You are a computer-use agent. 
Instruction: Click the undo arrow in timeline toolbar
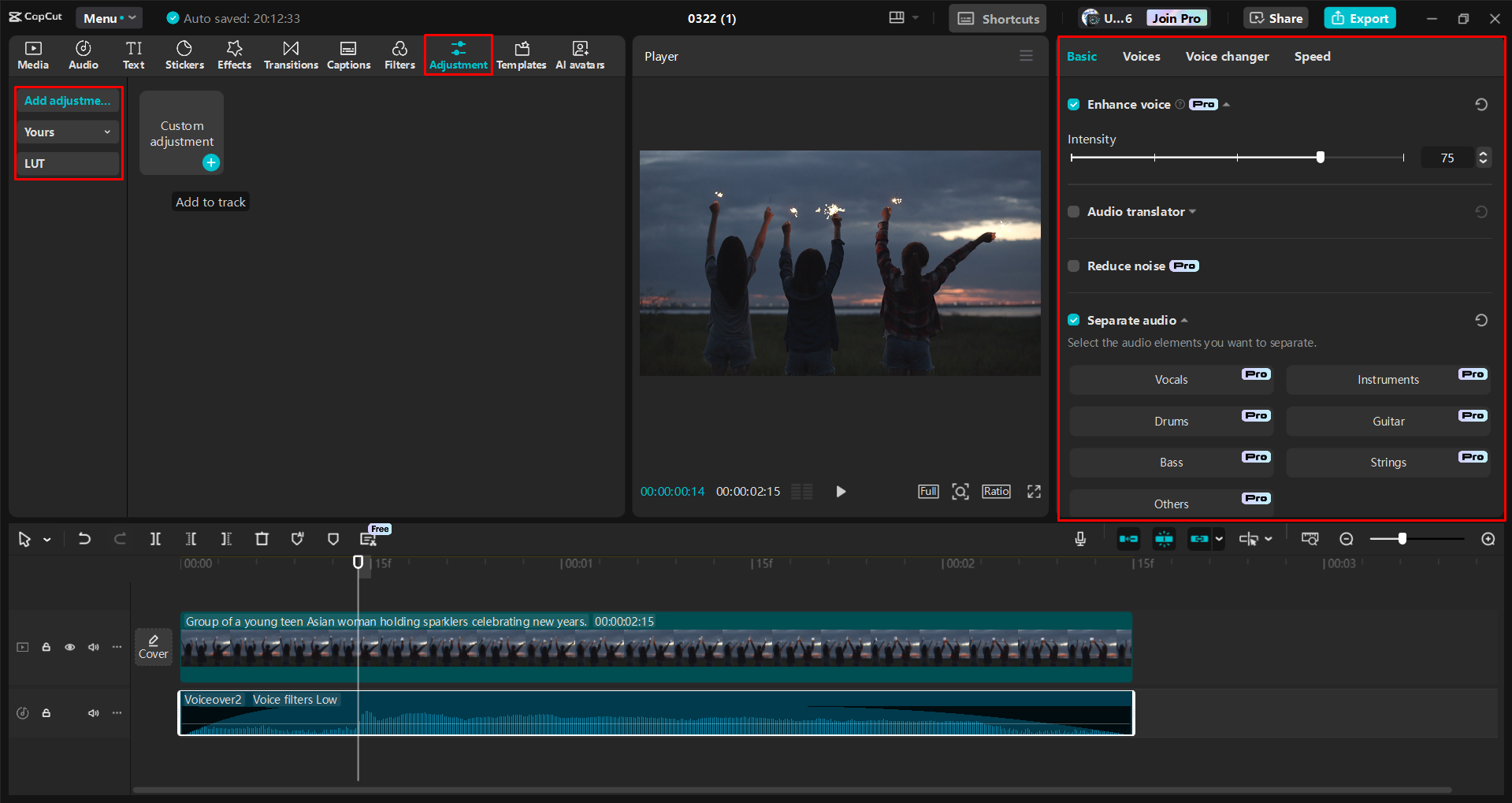[x=84, y=539]
